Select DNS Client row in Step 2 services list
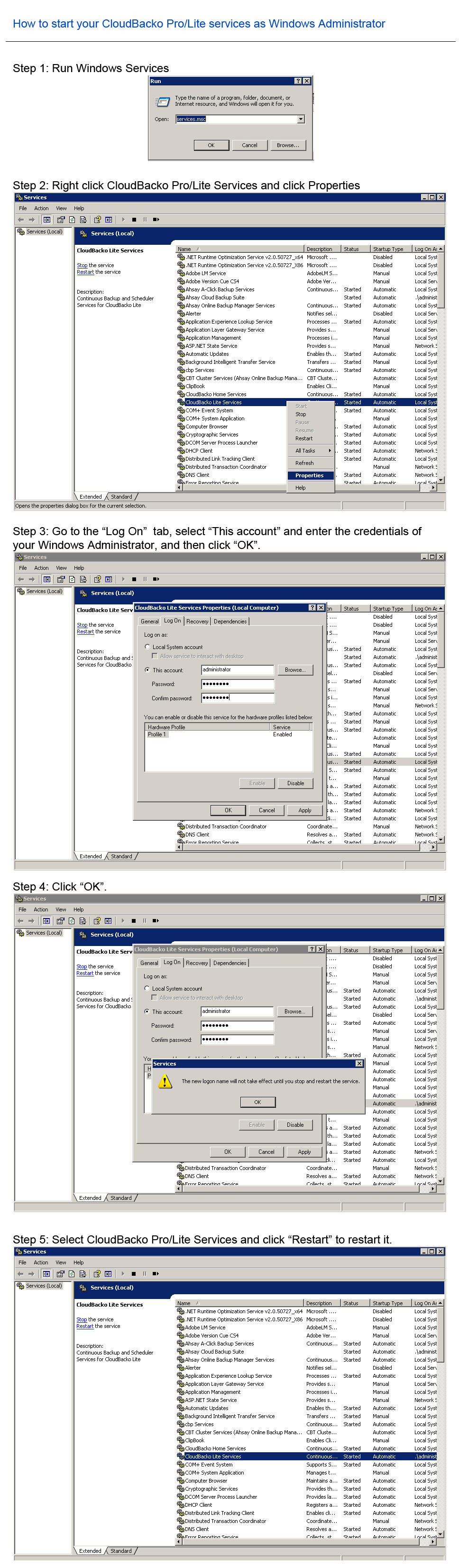This screenshot has height=1568, width=459. [x=307, y=475]
